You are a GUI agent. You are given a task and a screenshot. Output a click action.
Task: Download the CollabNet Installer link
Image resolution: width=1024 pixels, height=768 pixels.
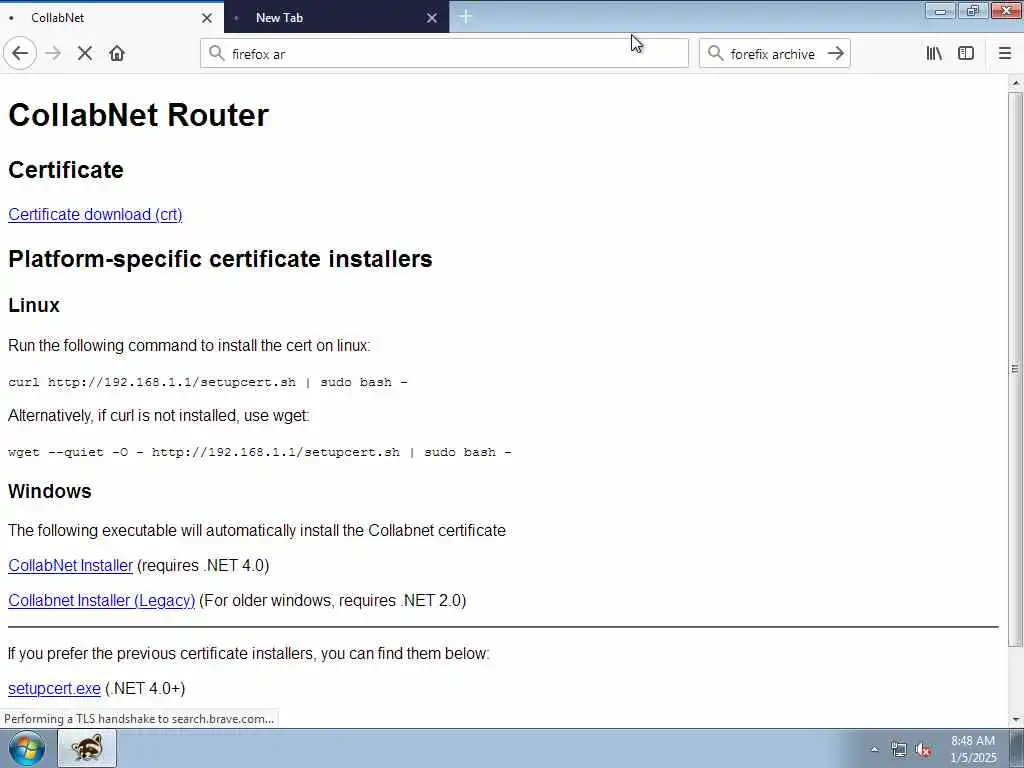tap(71, 566)
